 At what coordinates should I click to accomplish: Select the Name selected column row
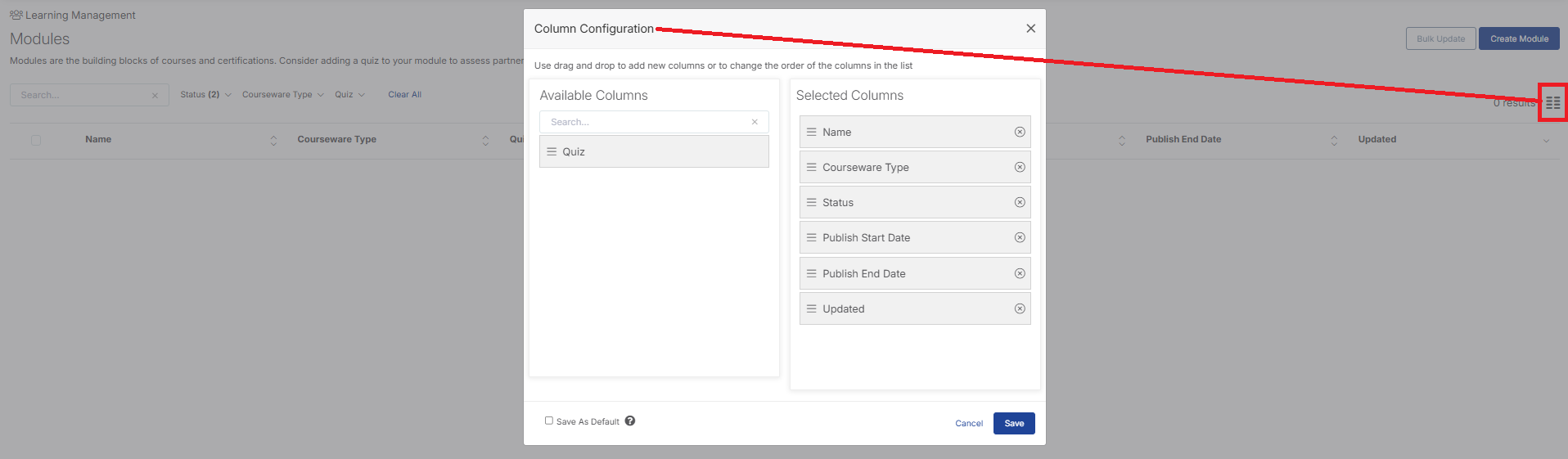pos(915,132)
